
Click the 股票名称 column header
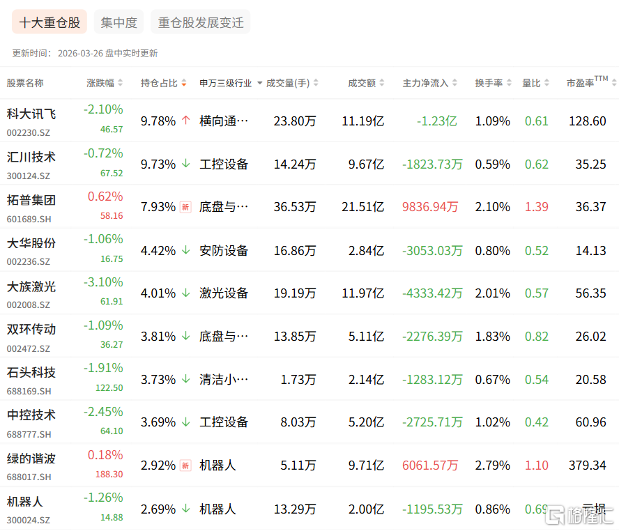(x=25, y=83)
